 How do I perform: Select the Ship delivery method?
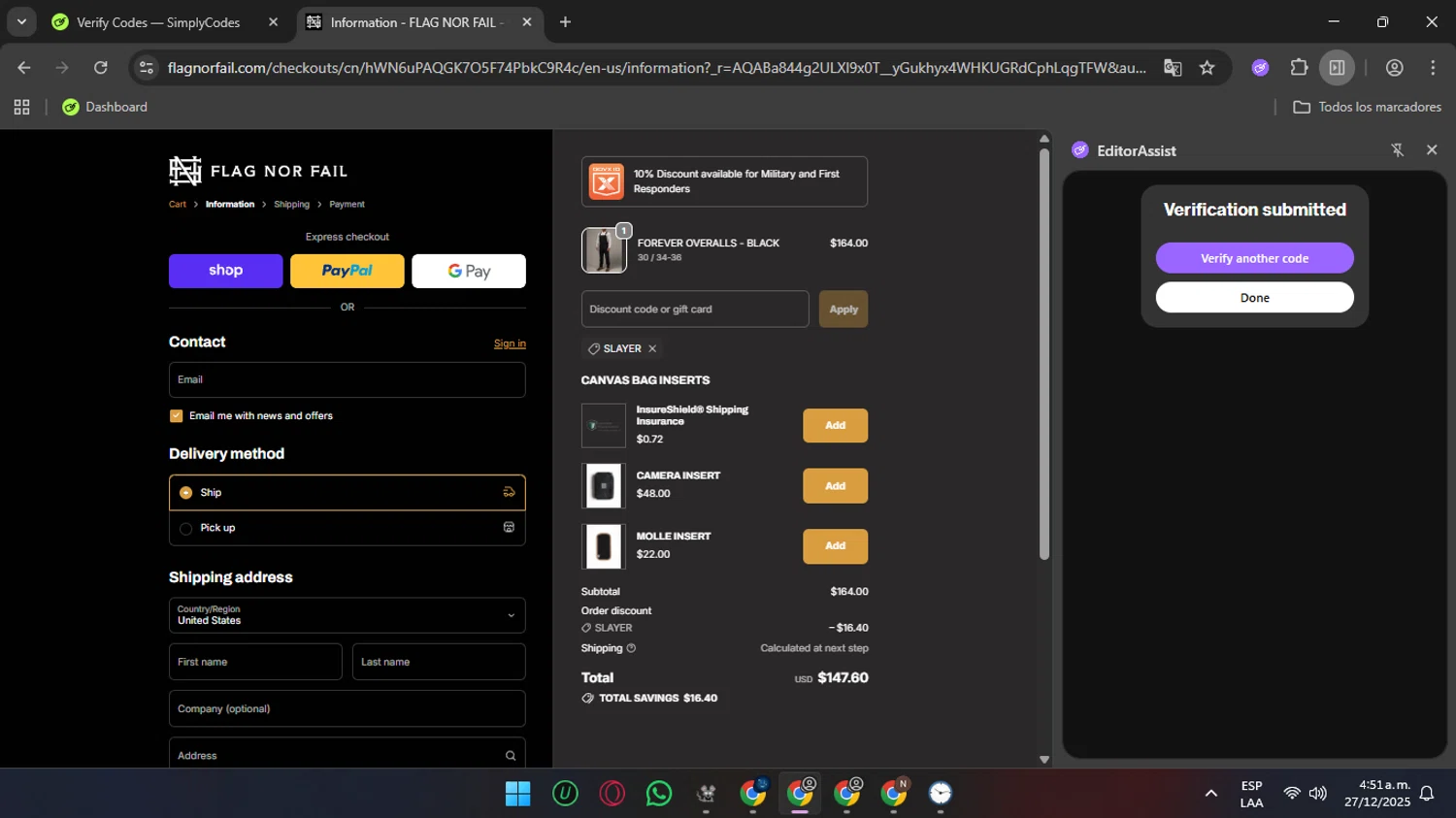[x=347, y=493]
